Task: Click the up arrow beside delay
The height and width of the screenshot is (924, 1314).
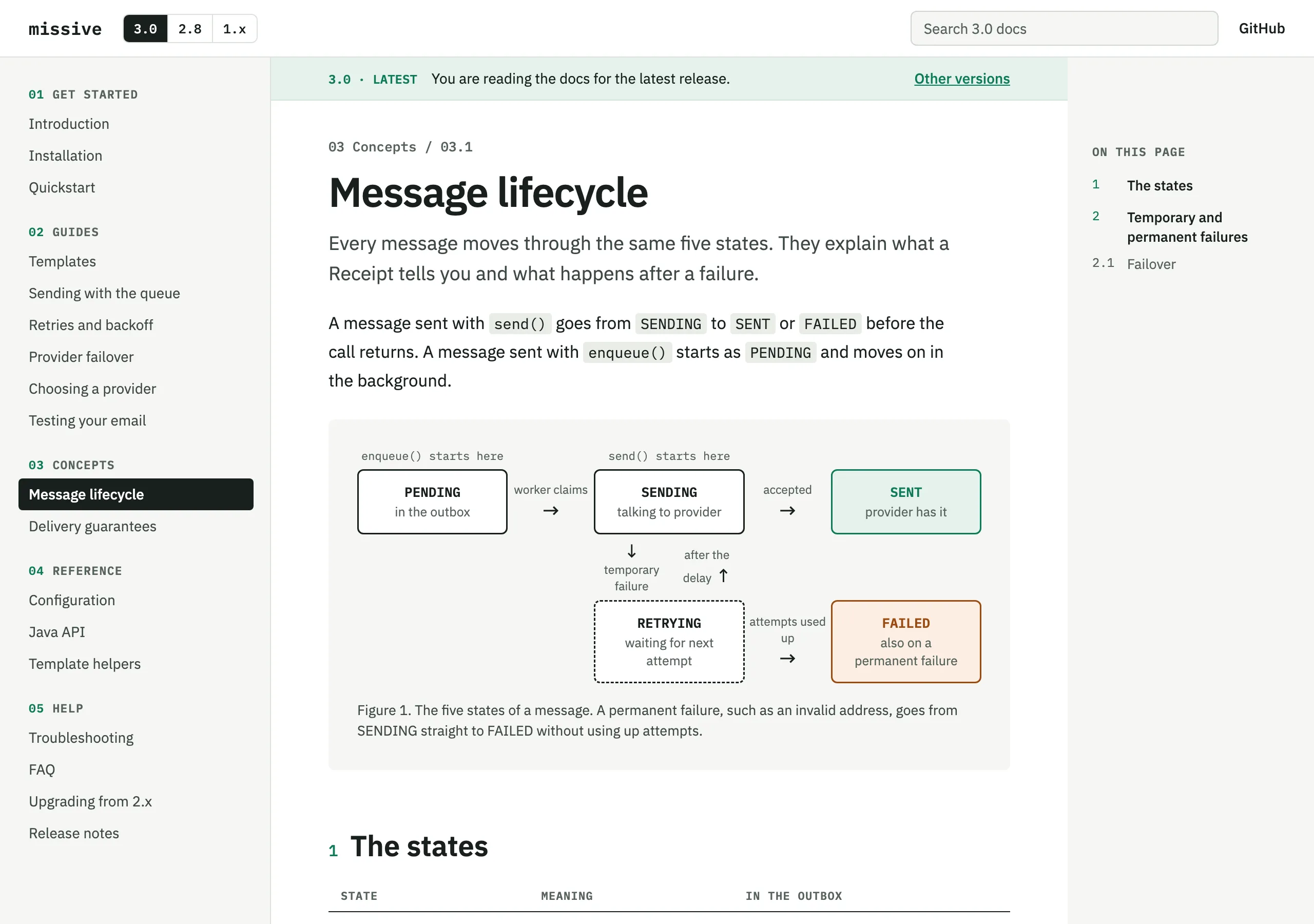Action: [723, 576]
